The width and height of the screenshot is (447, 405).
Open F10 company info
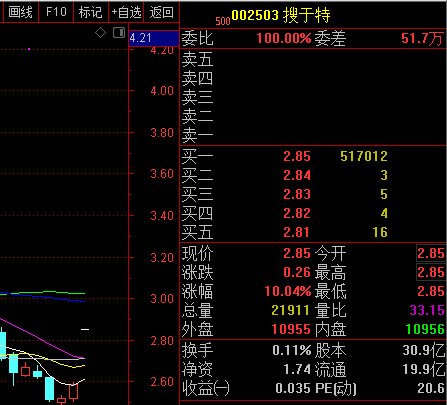point(56,12)
